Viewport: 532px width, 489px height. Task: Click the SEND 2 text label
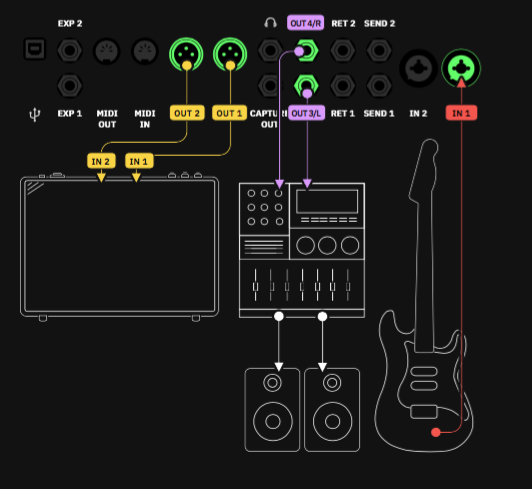click(379, 23)
